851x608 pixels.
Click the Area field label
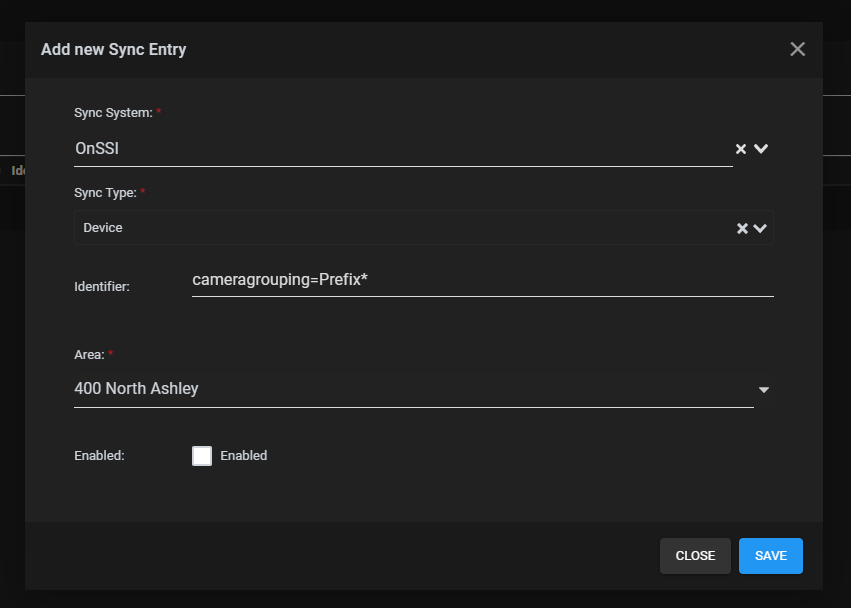click(x=89, y=354)
